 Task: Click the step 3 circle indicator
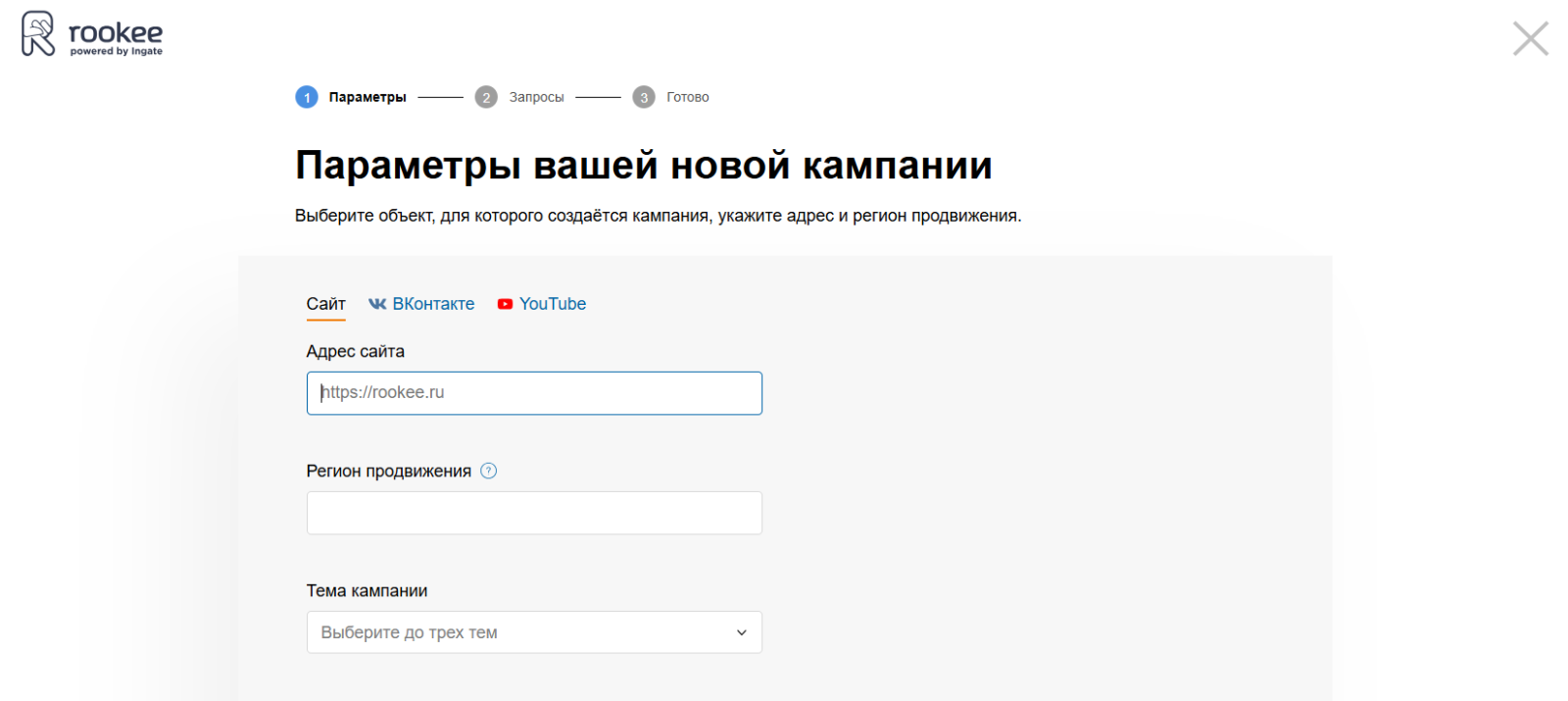(x=644, y=97)
